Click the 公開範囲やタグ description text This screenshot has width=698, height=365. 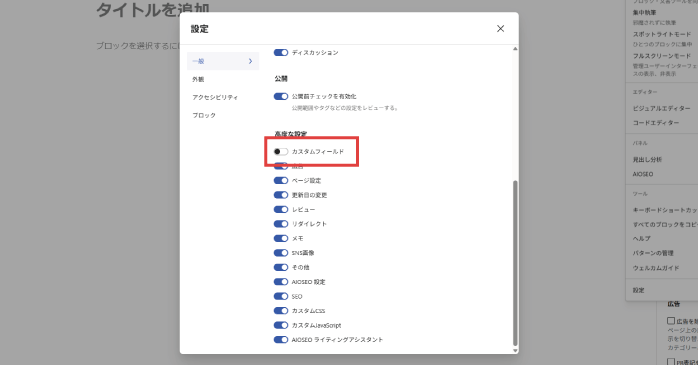point(345,108)
